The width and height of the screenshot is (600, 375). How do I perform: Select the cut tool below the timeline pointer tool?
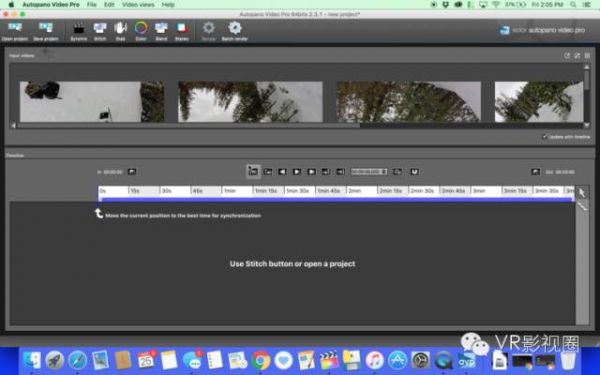click(x=582, y=207)
